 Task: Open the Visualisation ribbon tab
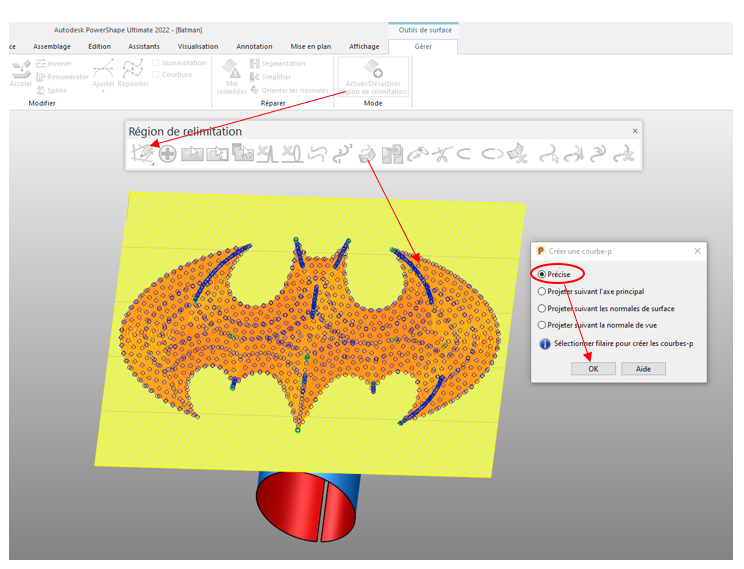tap(198, 46)
